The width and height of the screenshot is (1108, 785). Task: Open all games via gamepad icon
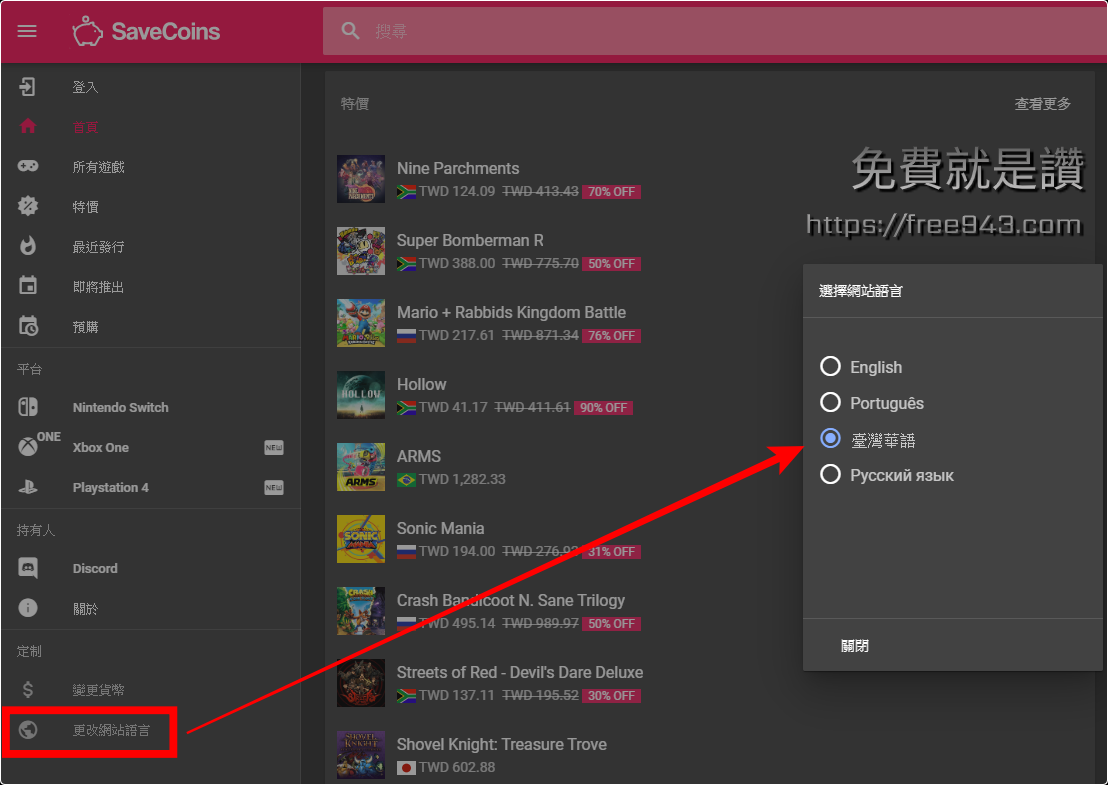coord(28,166)
